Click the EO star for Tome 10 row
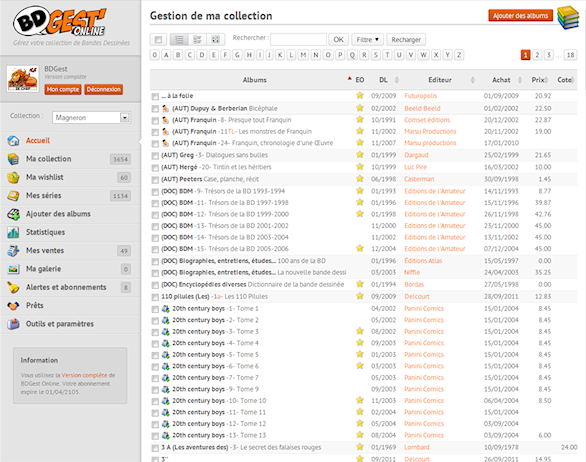This screenshot has width=586, height=462. (360, 400)
